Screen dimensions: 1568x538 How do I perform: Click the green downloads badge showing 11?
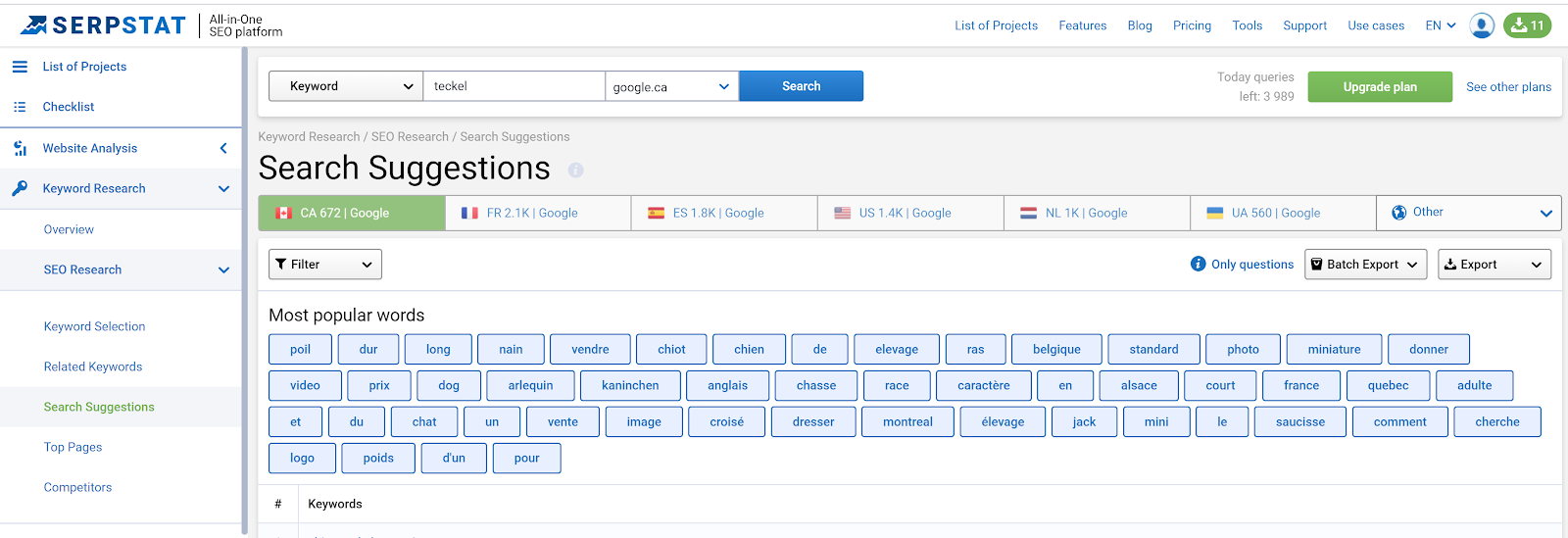click(1527, 25)
